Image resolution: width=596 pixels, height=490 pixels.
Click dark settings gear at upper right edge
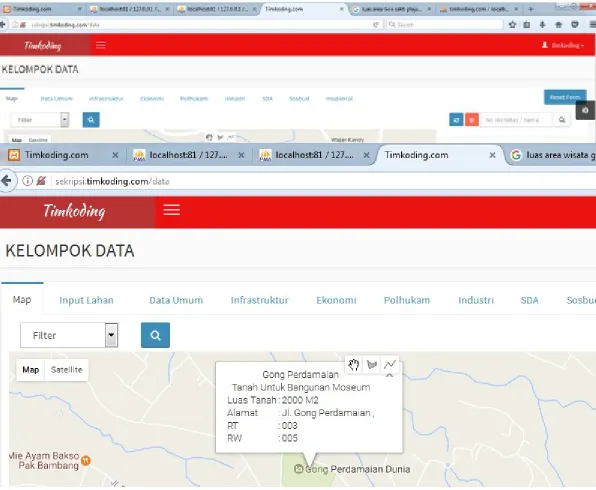[x=585, y=110]
